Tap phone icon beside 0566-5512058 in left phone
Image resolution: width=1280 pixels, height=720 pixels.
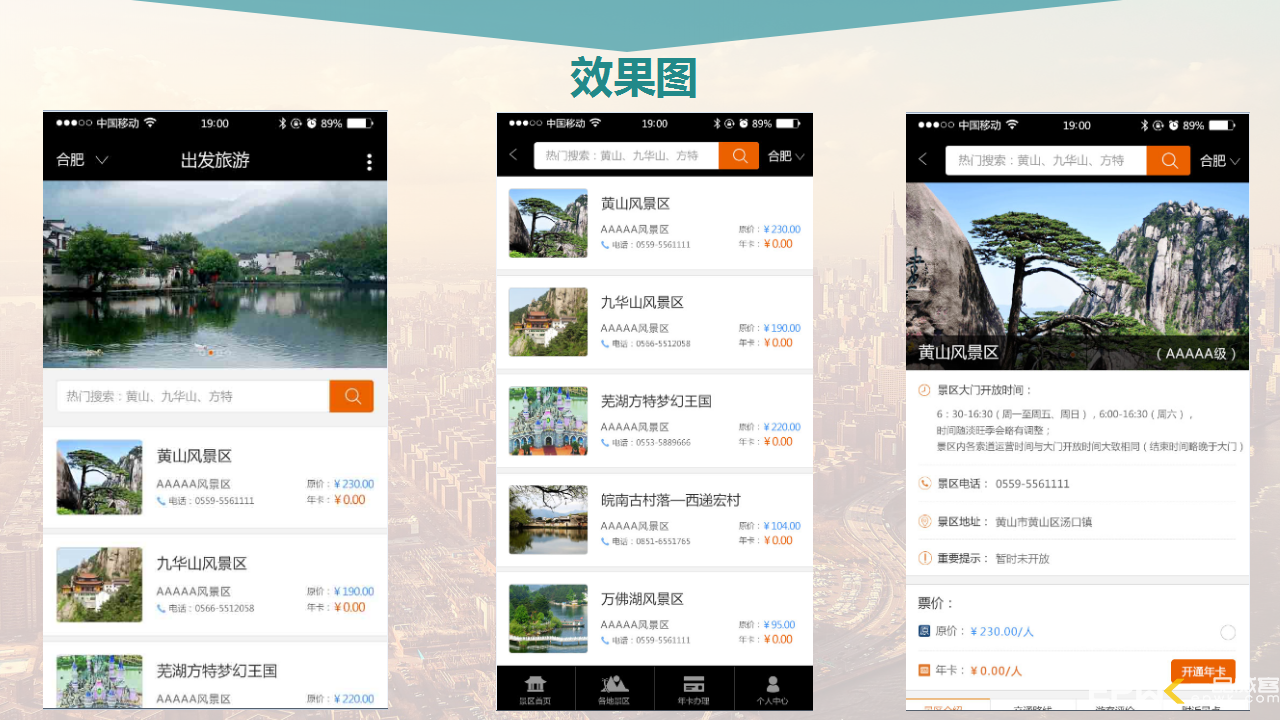point(161,608)
